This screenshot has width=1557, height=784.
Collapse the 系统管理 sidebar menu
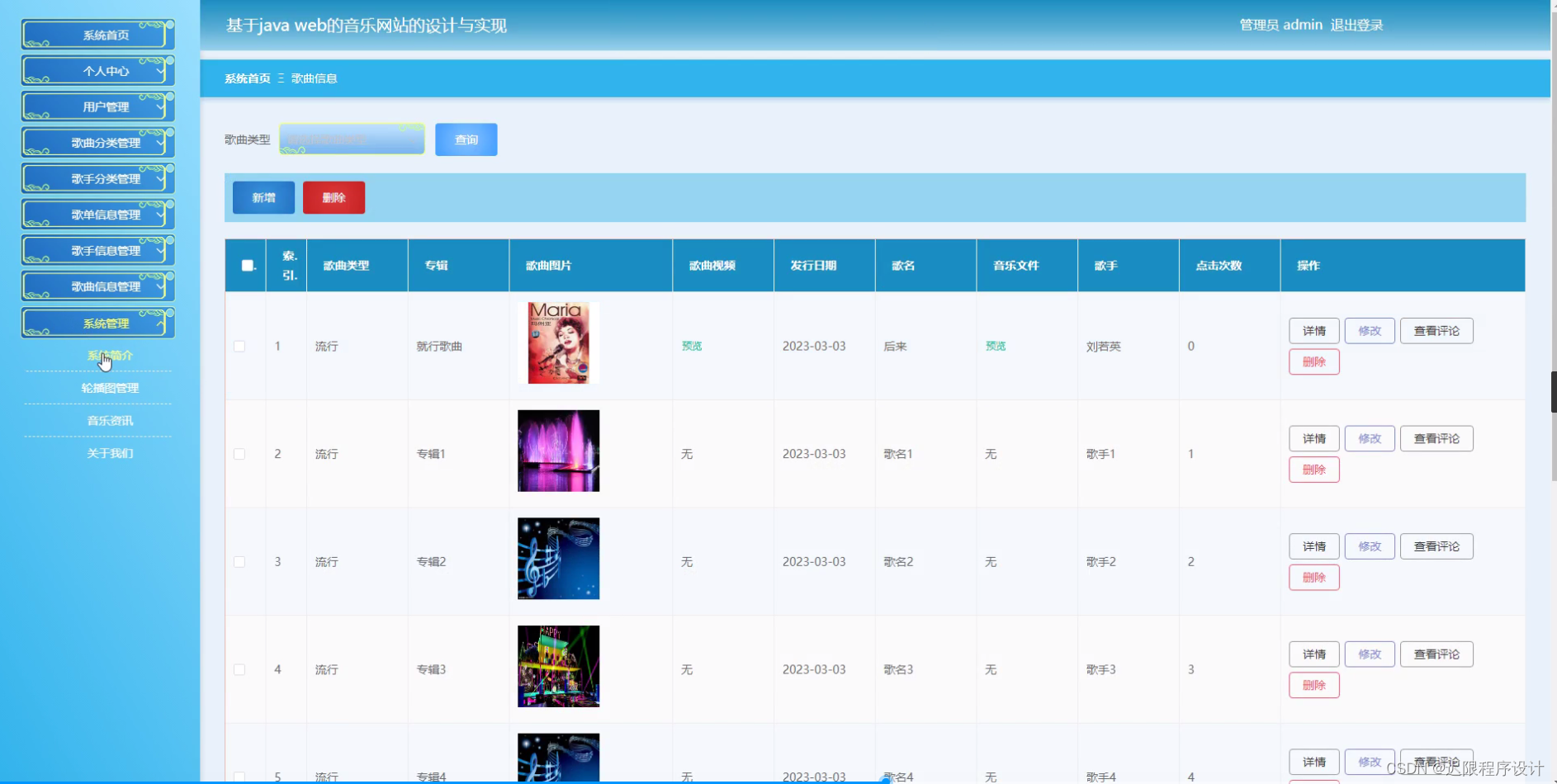[98, 323]
